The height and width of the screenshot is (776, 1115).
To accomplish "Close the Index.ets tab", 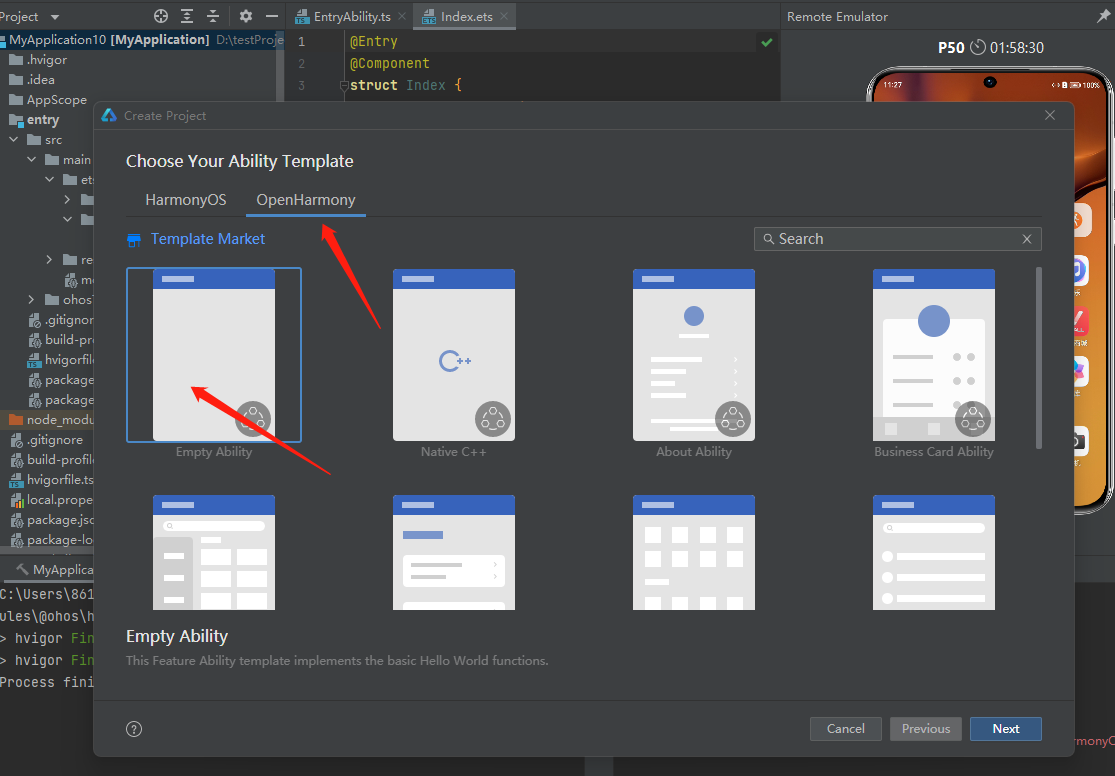I will 504,16.
